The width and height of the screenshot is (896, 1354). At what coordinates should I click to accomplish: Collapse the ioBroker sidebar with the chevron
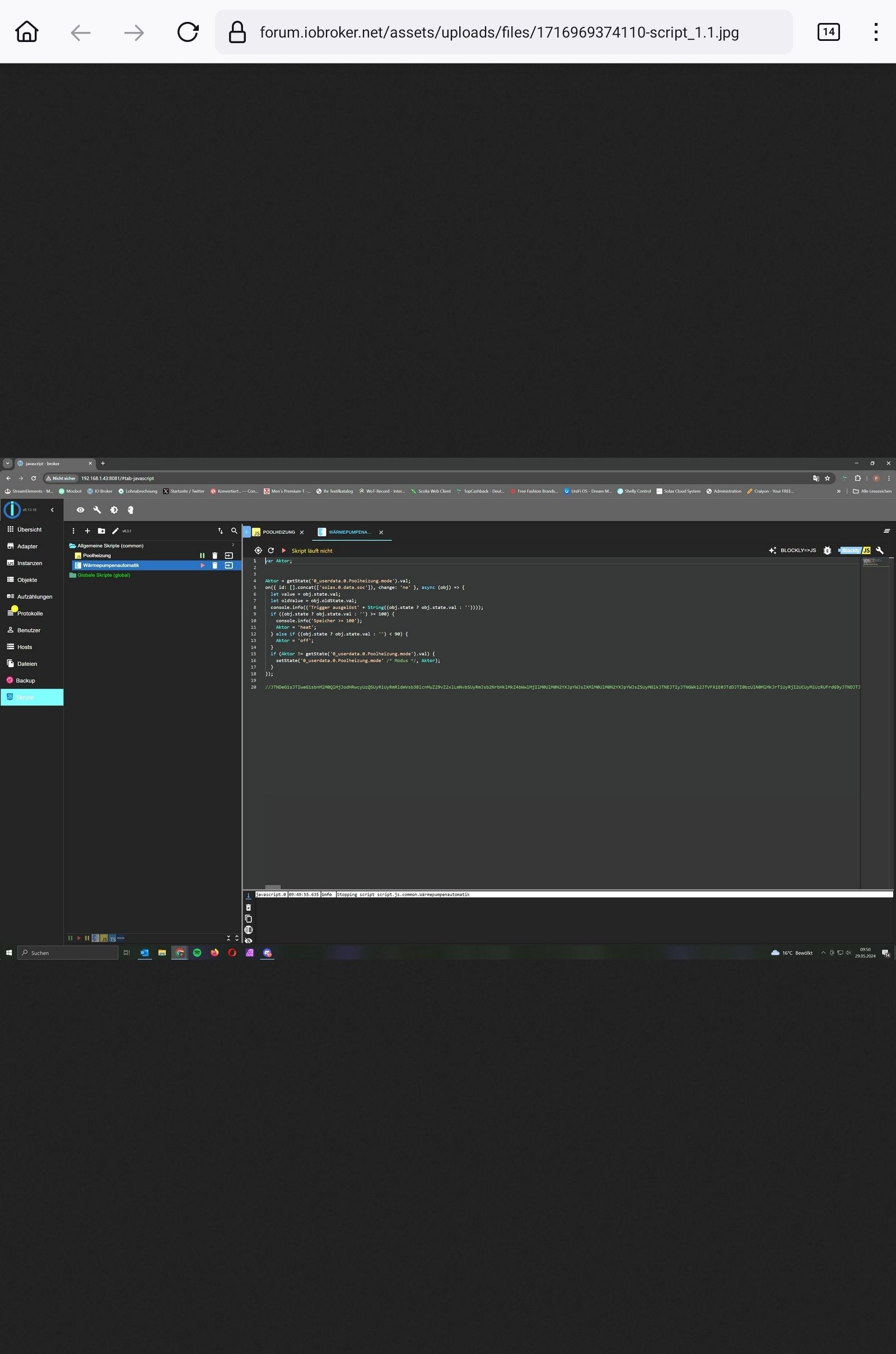[52, 510]
